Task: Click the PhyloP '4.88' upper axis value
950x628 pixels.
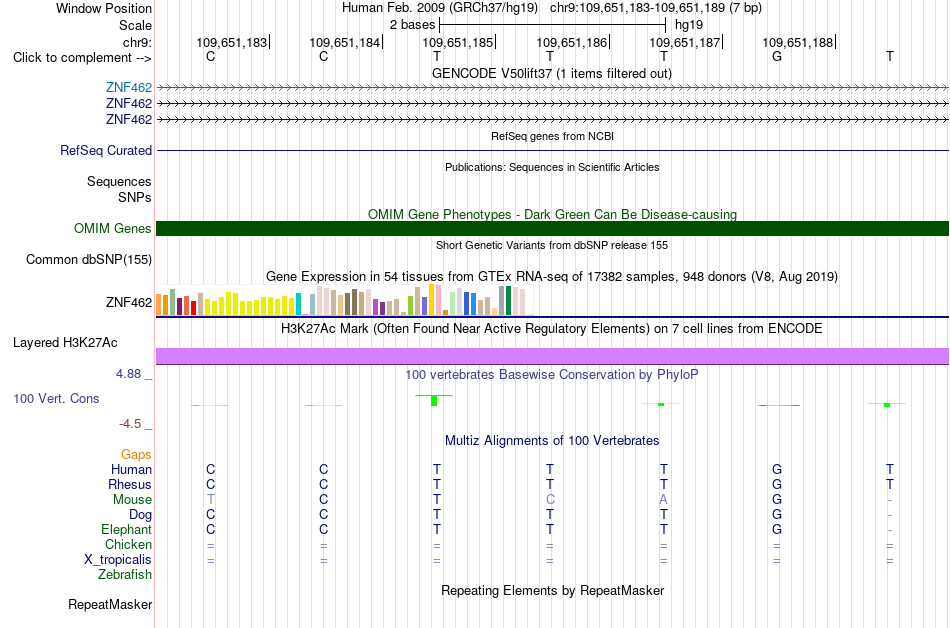Action: (x=128, y=374)
